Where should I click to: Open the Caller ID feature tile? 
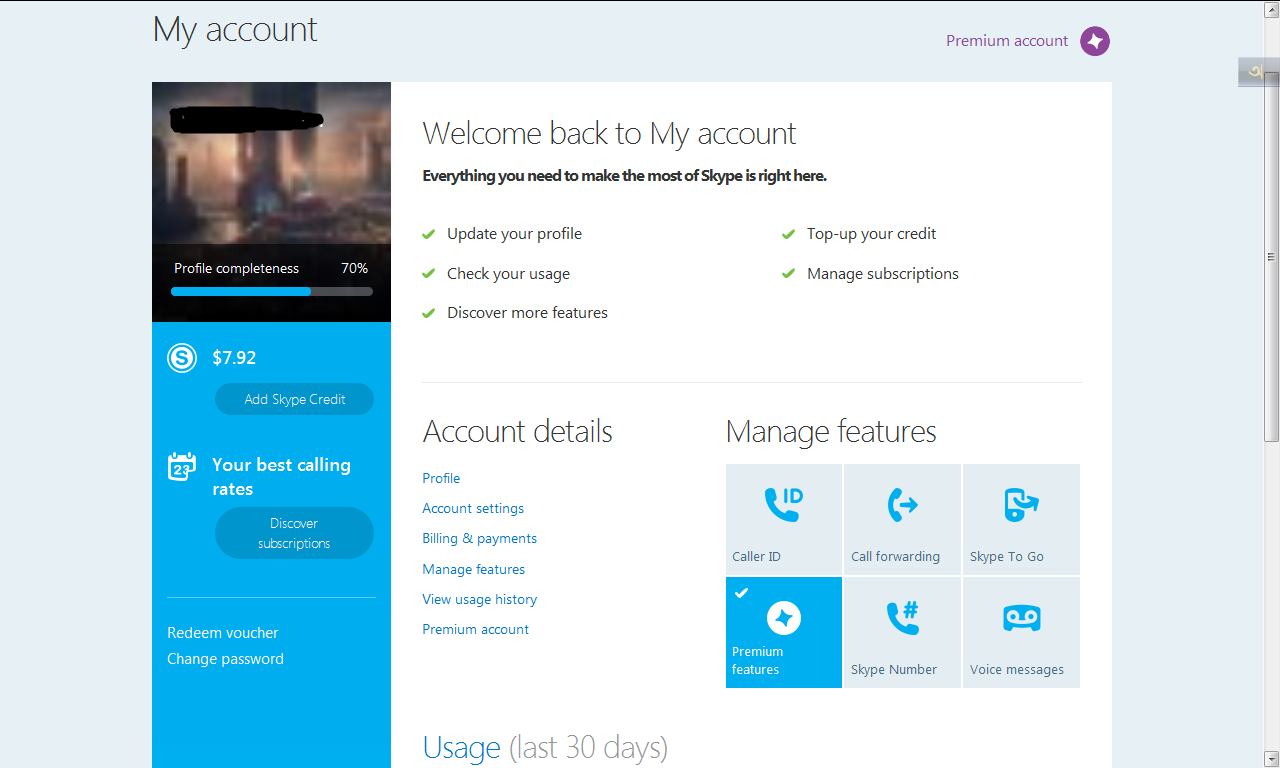pyautogui.click(x=784, y=519)
